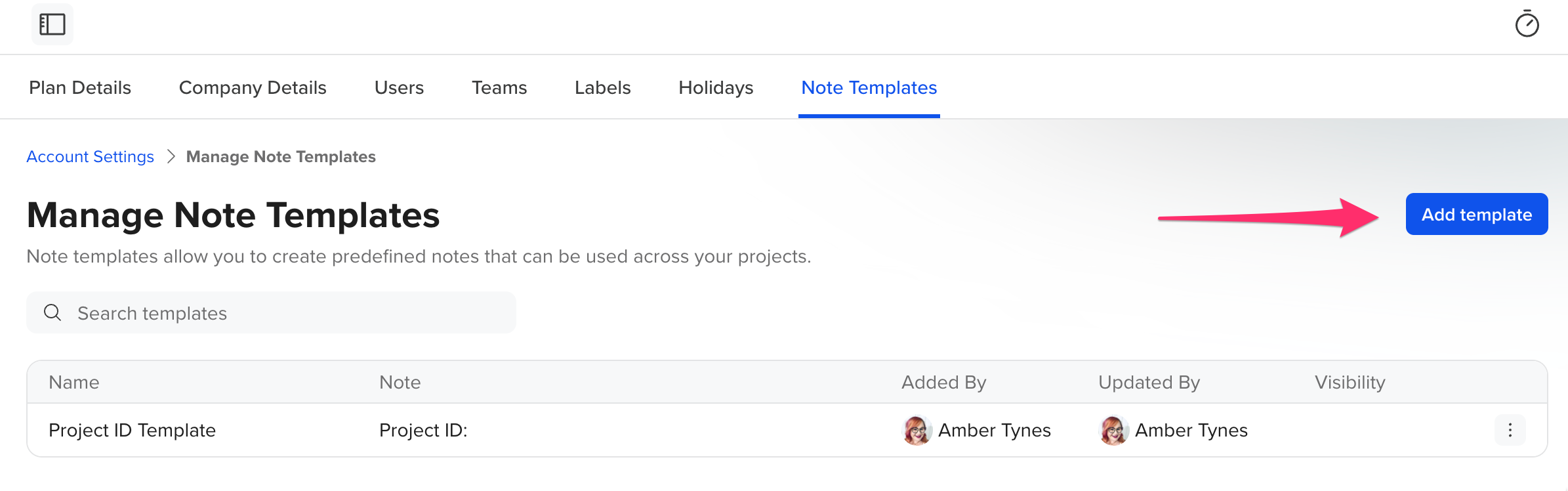Select the Teams tab

point(499,87)
